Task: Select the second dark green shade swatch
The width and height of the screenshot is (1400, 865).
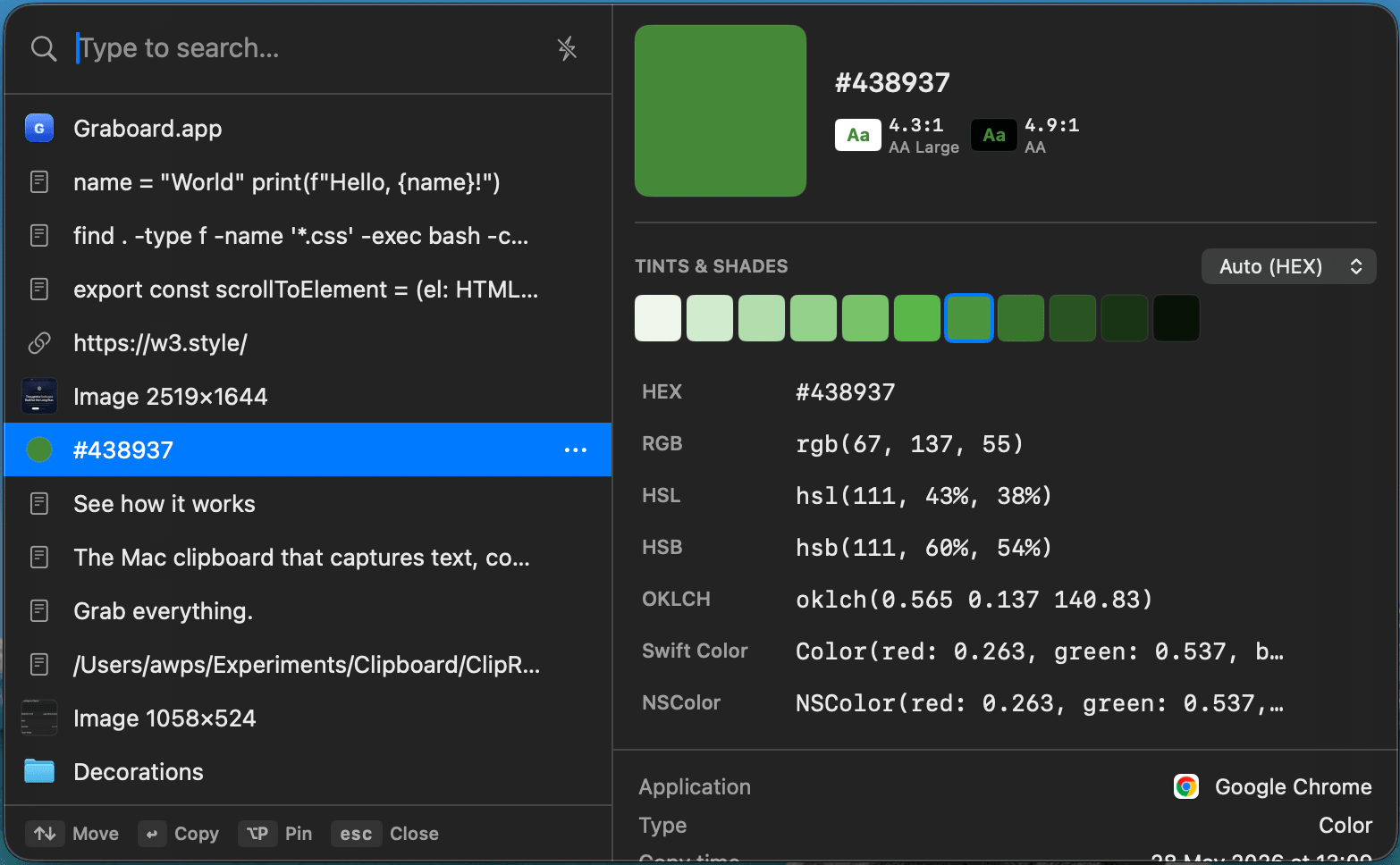Action: point(1073,318)
